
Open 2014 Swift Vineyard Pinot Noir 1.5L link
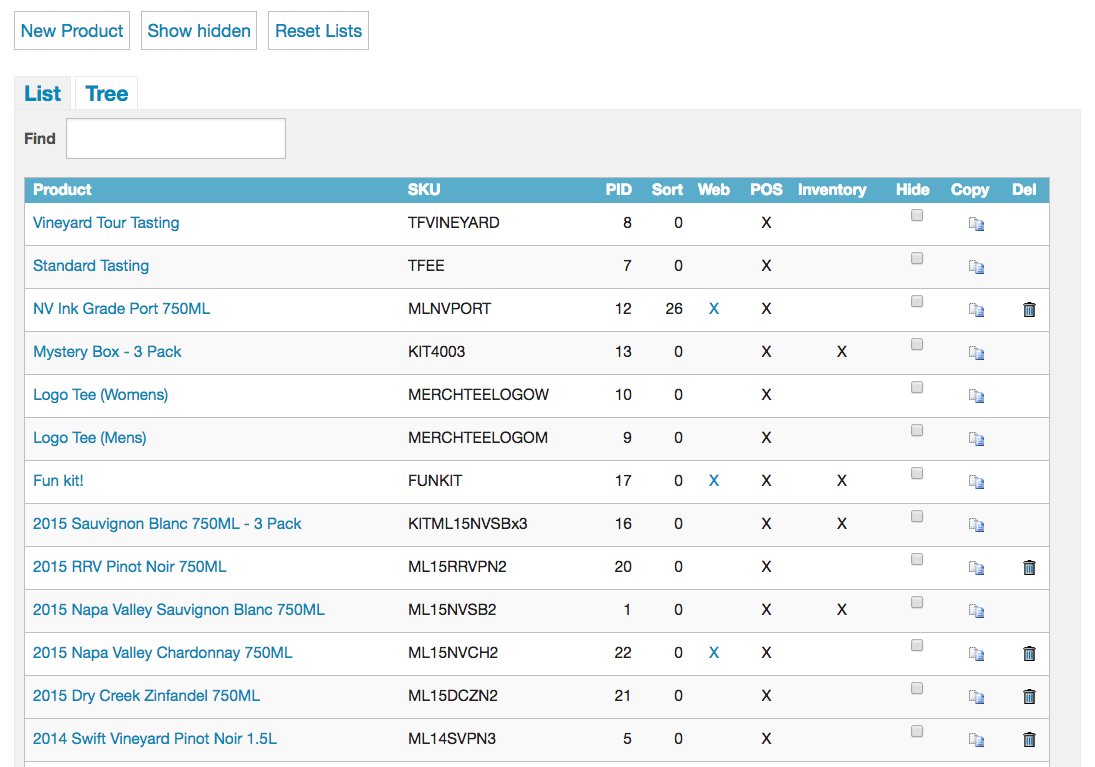tap(155, 738)
